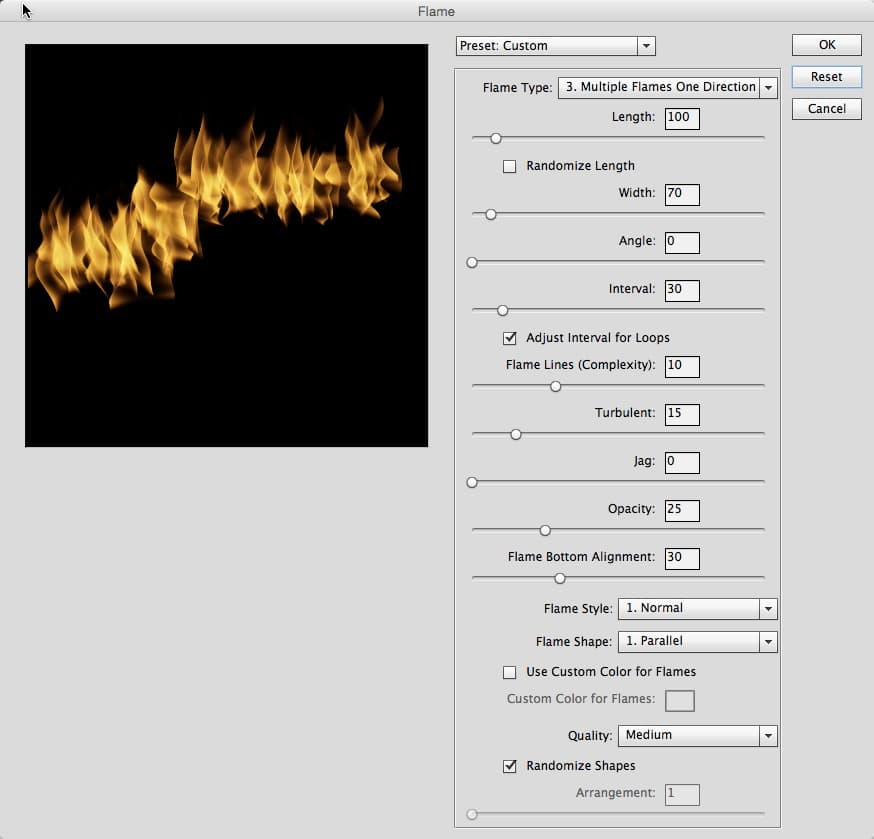874x839 pixels.
Task: Enable Randomize Length checkbox
Action: pos(509,166)
